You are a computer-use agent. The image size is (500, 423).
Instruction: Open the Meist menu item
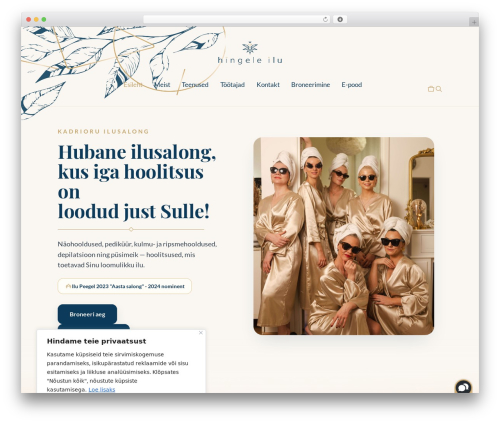pos(162,85)
